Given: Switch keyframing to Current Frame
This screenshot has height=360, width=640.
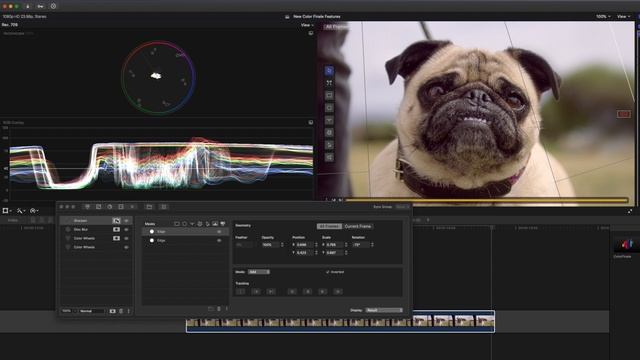Looking at the screenshot, I should pos(358,226).
